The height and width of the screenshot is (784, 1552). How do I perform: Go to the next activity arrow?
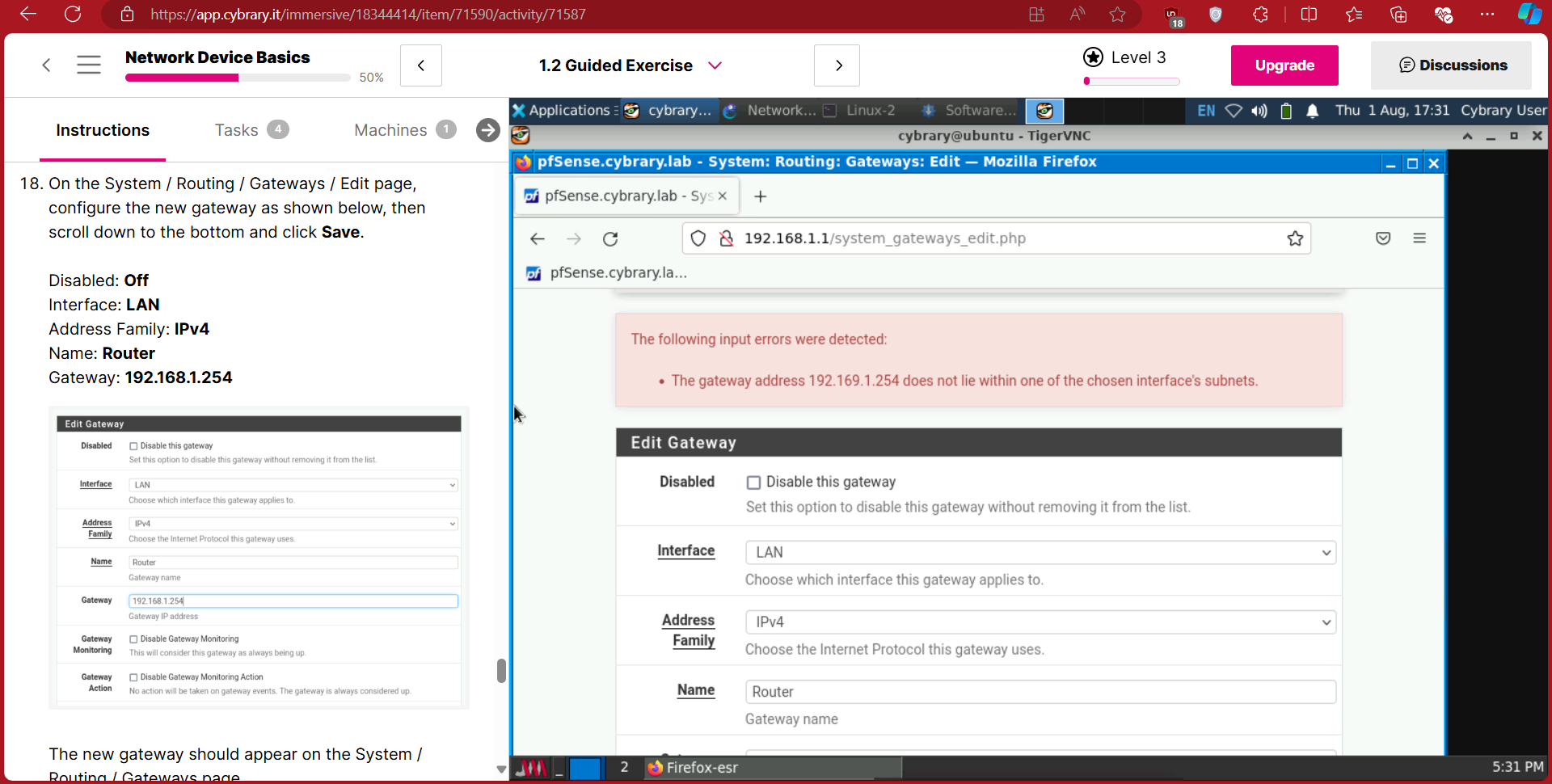tap(837, 65)
